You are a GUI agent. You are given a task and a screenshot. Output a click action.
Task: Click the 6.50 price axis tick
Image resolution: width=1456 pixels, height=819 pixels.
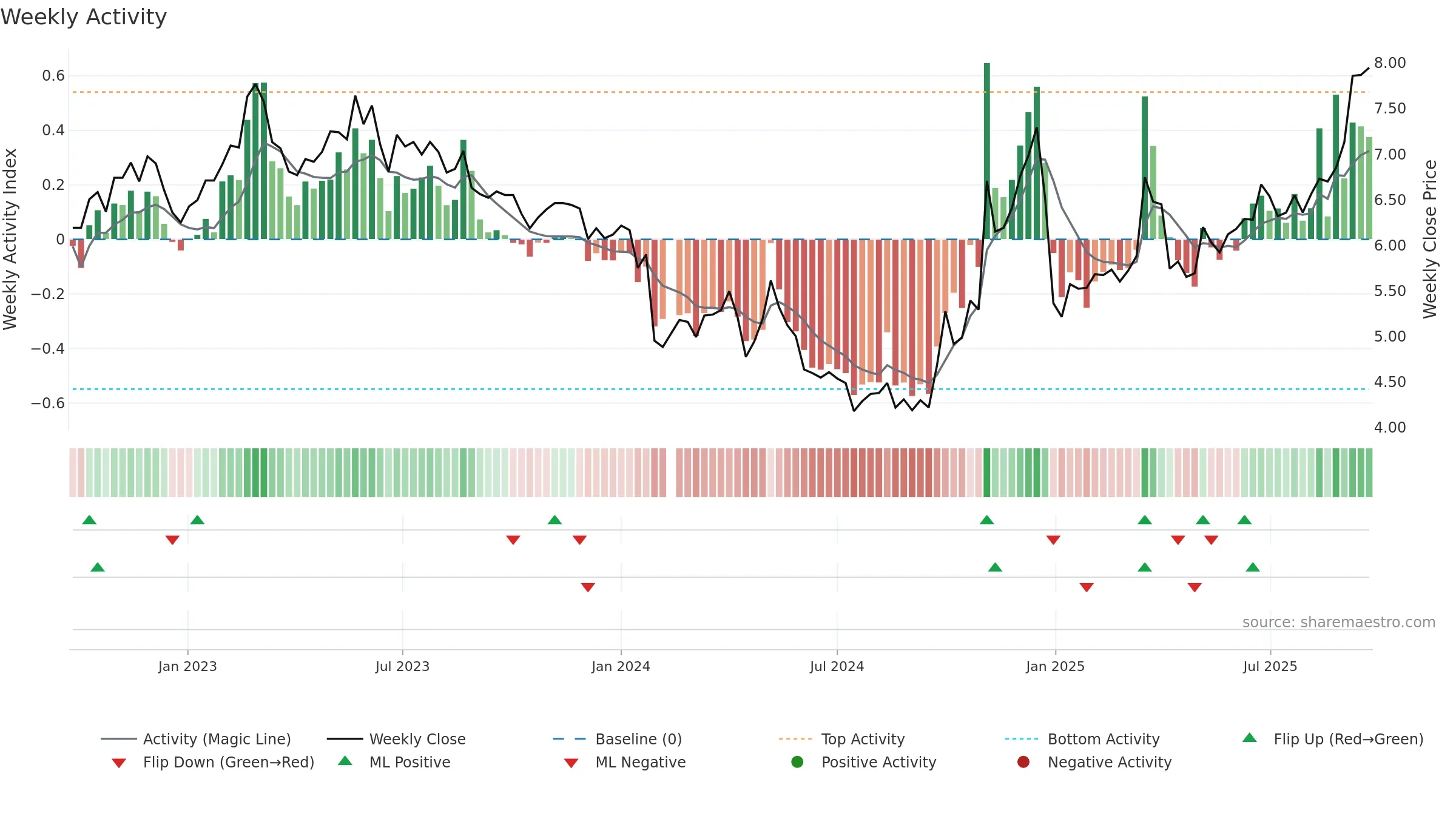coord(1390,200)
